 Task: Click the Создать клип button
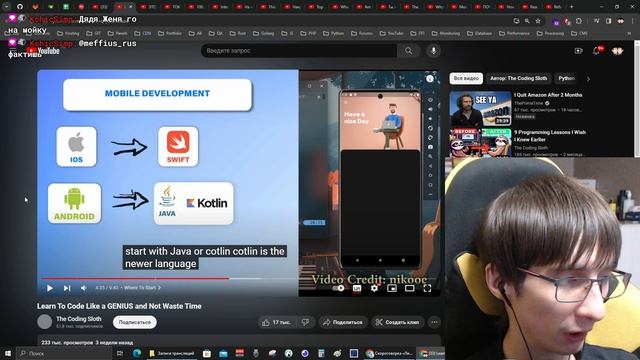(398, 322)
